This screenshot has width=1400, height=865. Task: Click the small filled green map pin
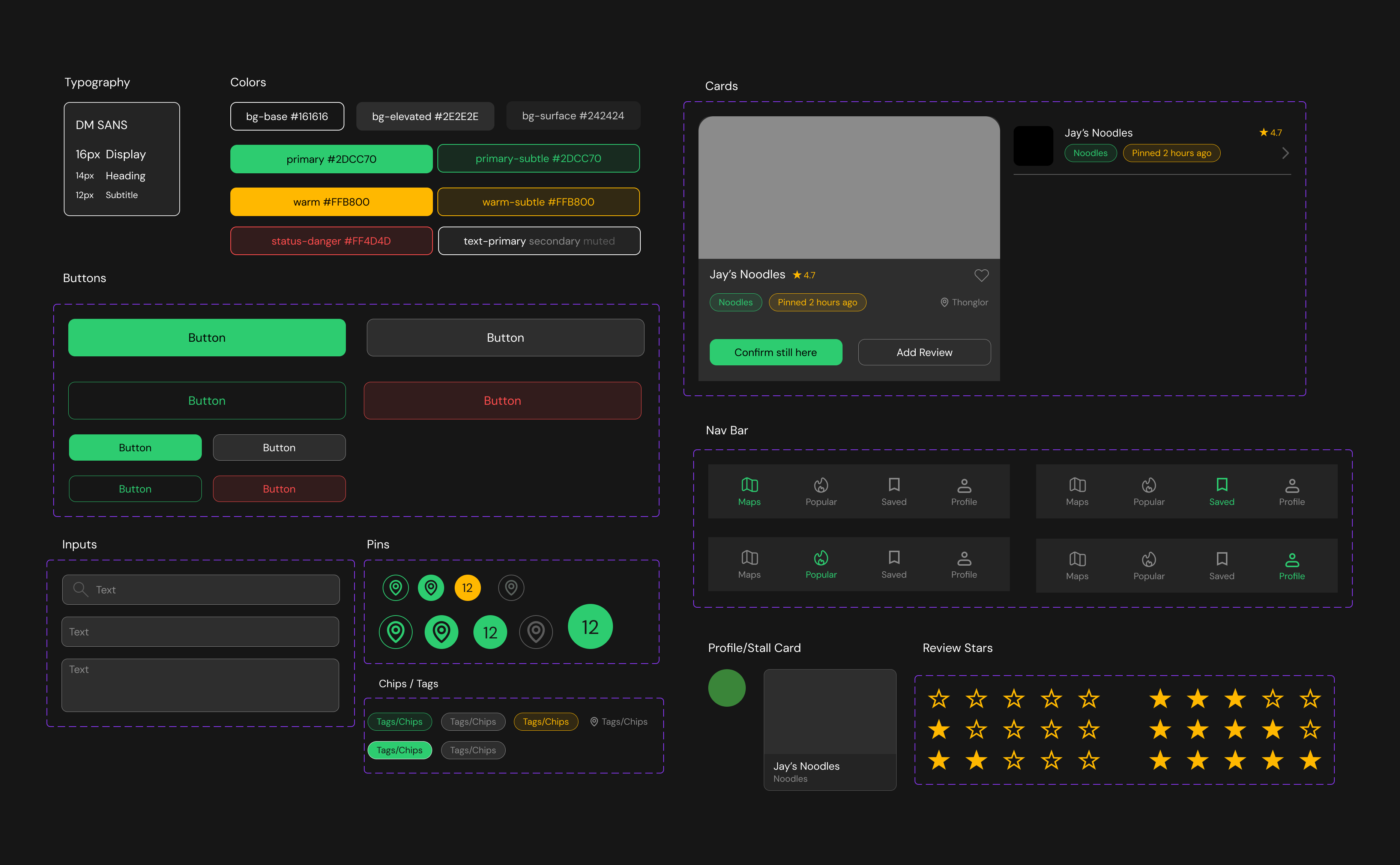click(x=431, y=587)
